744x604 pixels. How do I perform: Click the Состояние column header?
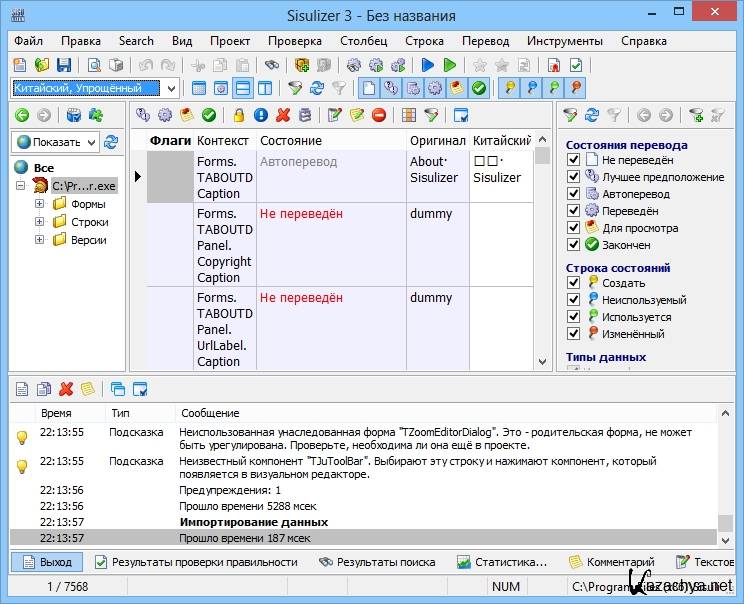(x=290, y=141)
